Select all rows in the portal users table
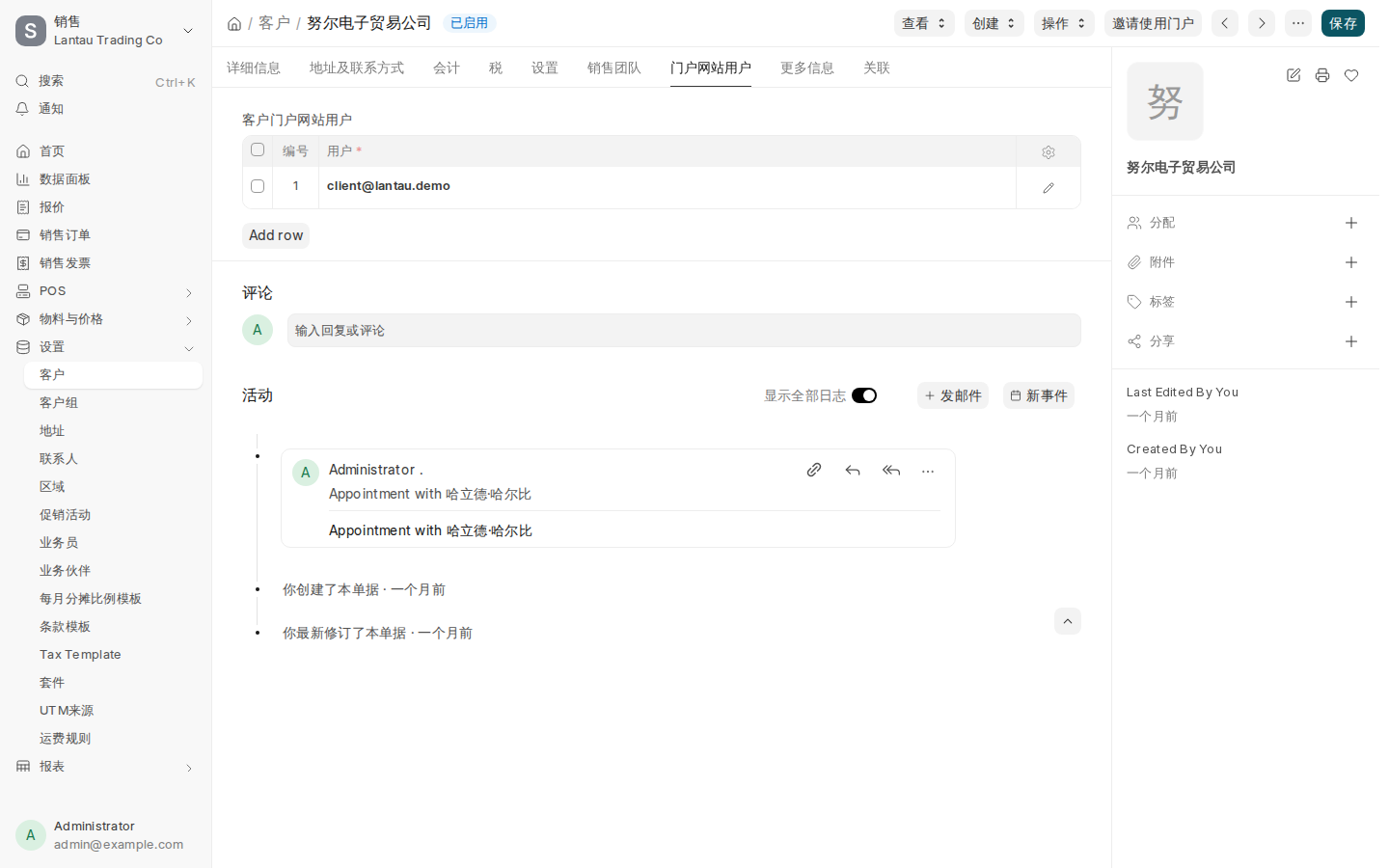The image size is (1389, 868). coord(258,149)
